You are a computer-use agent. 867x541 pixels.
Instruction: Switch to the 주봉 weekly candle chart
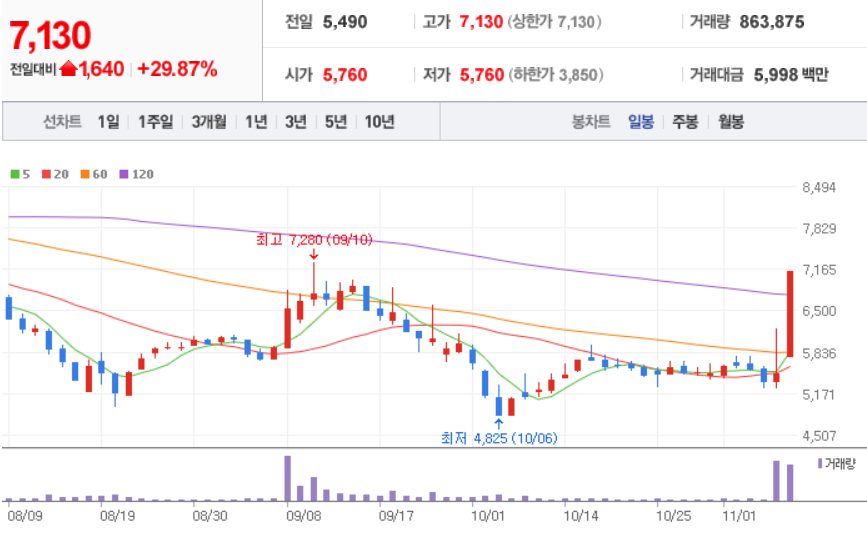(685, 121)
